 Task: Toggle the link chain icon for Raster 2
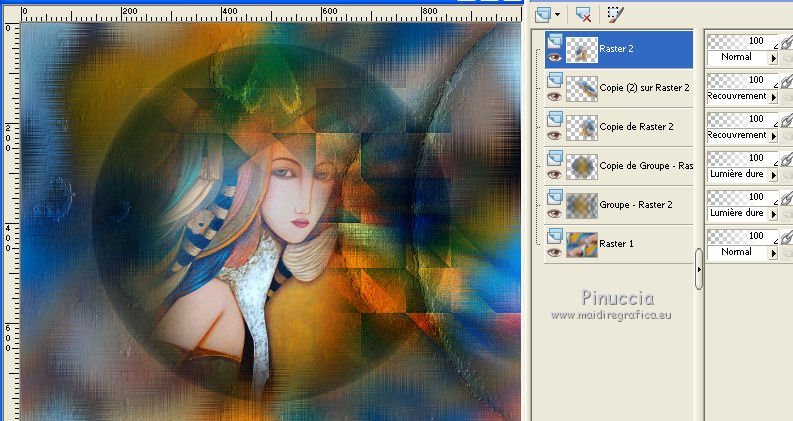786,41
